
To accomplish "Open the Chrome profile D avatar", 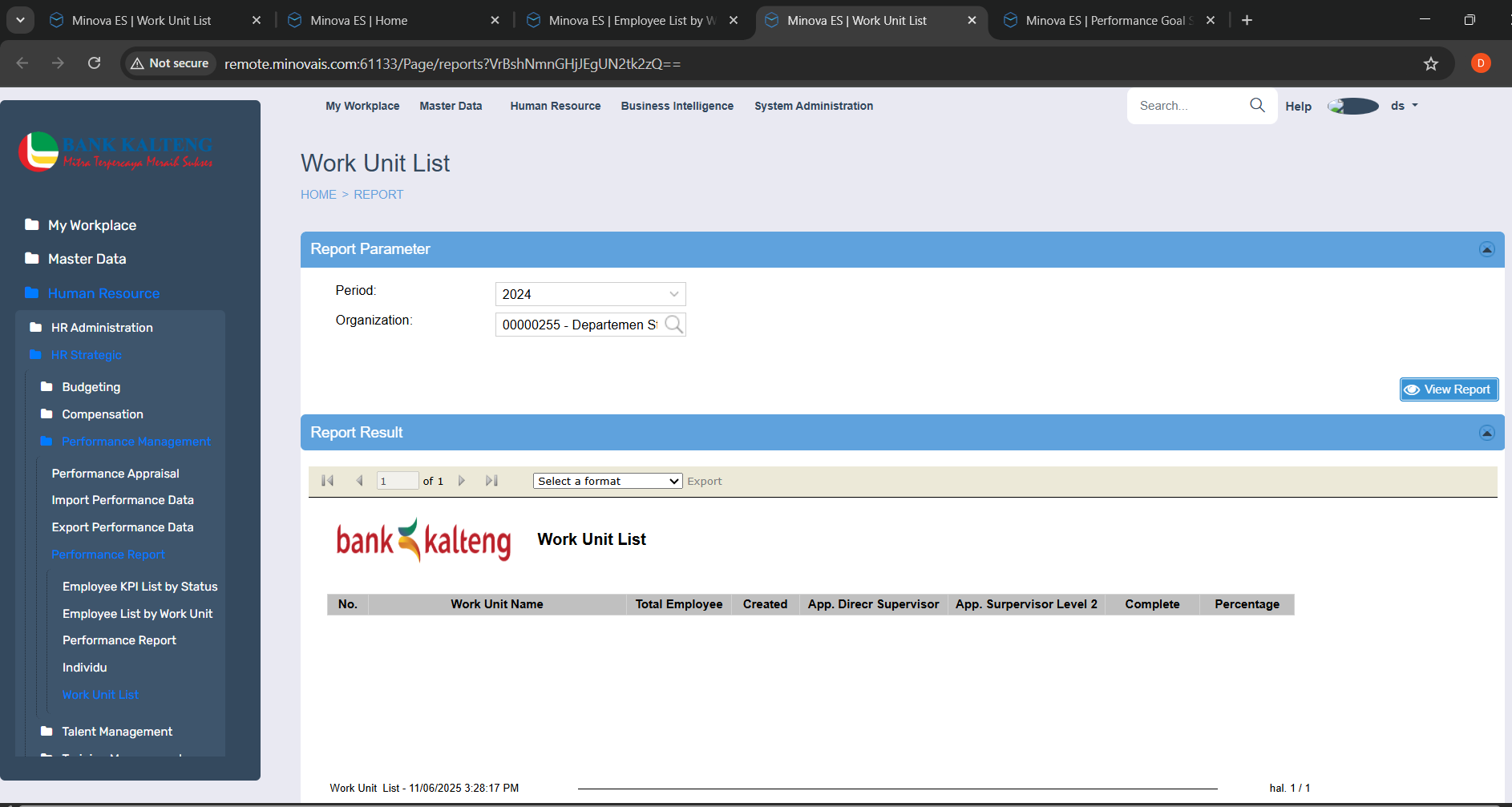I will pos(1481,63).
